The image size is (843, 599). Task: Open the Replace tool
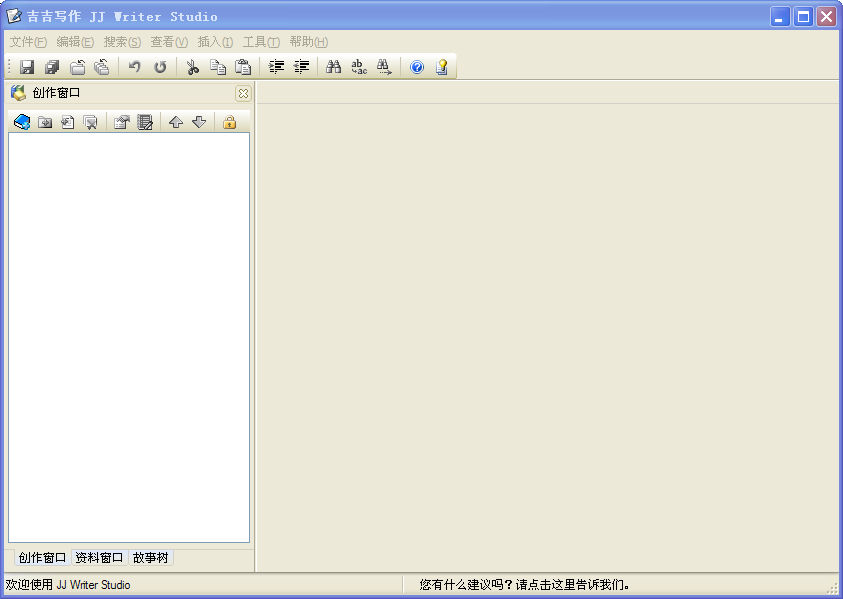coord(358,66)
